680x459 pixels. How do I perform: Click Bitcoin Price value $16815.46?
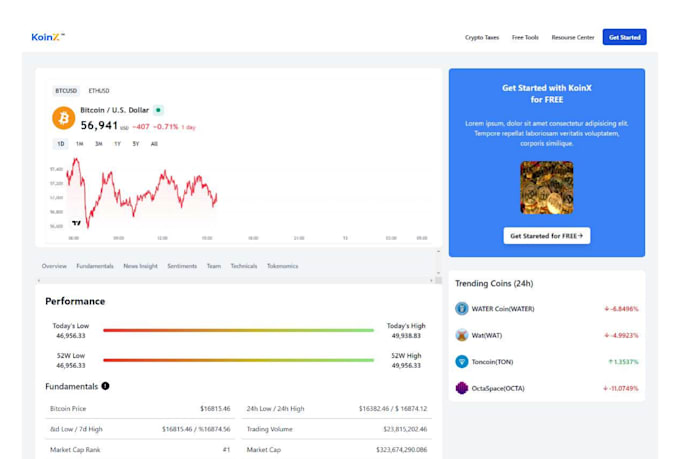[x=215, y=409]
